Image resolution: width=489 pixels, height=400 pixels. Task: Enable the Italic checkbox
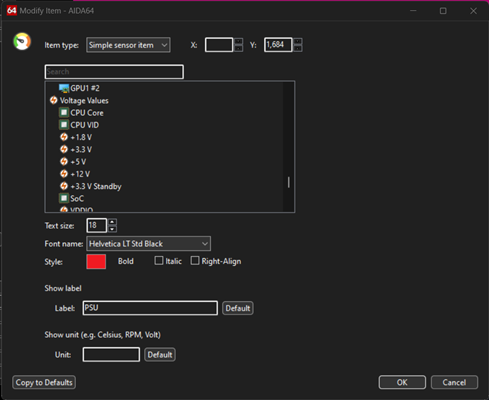tap(159, 261)
